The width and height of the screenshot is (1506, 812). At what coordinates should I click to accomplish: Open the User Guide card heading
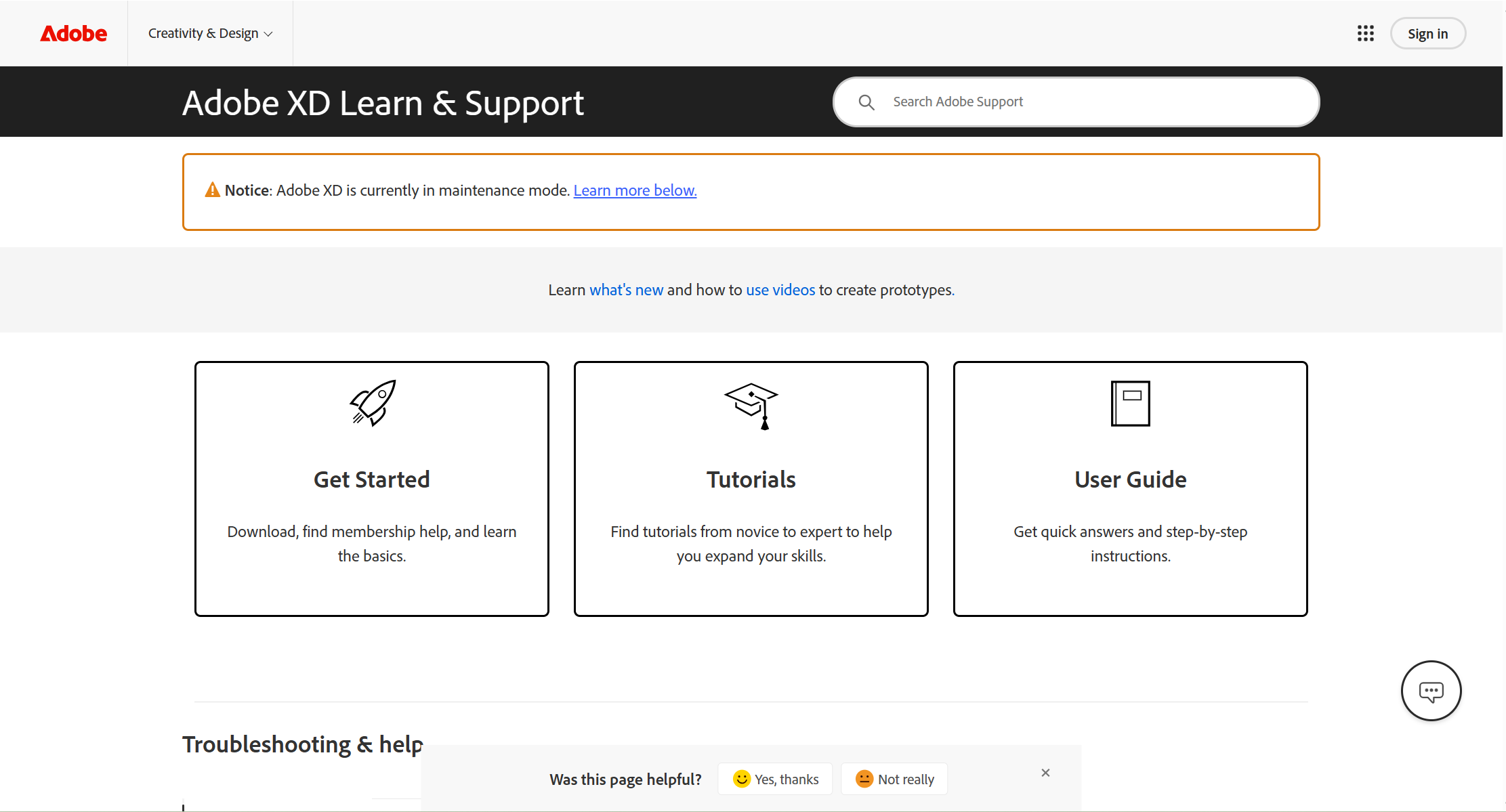tap(1131, 479)
